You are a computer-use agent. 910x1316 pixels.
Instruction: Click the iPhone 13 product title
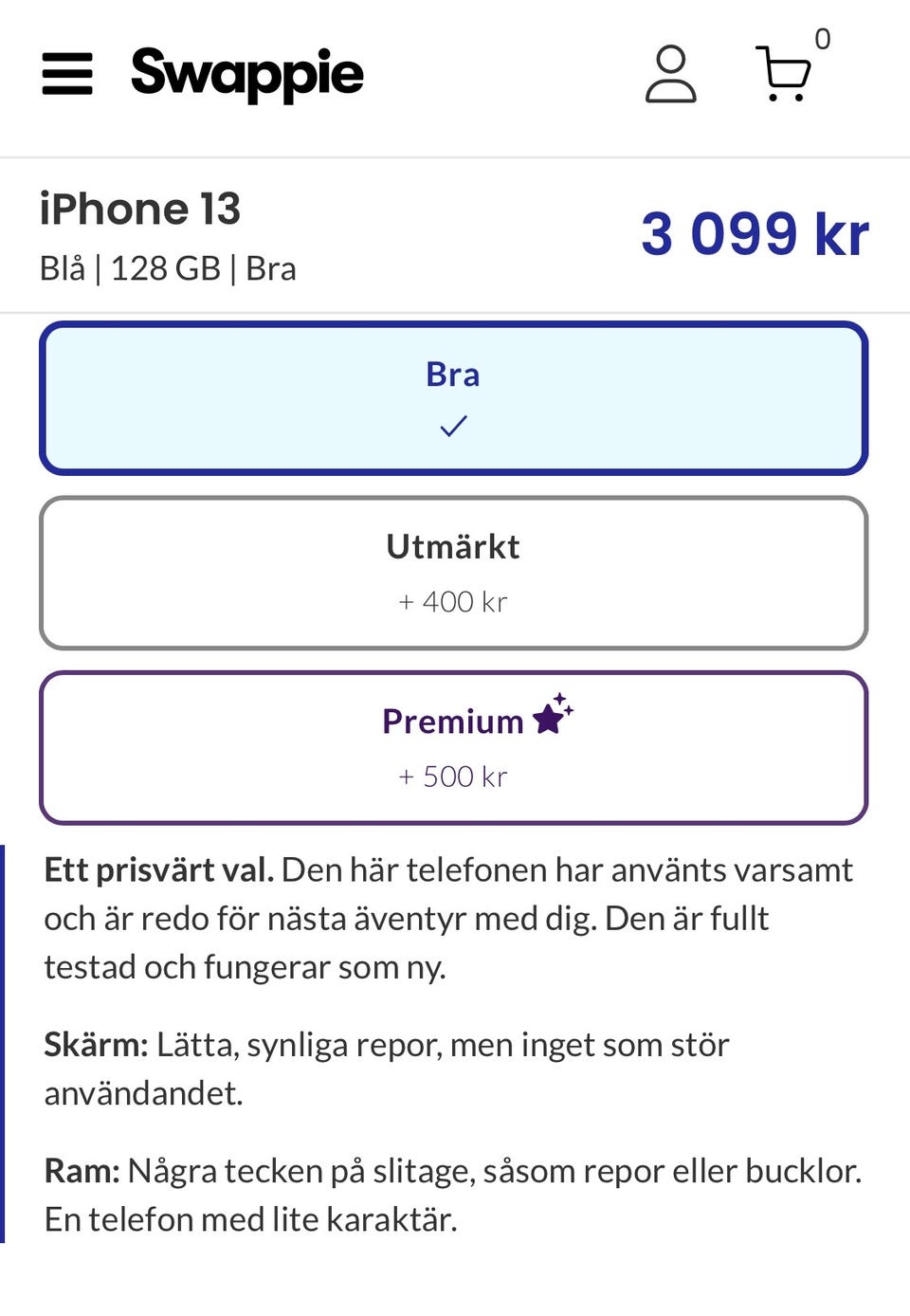[x=140, y=209]
